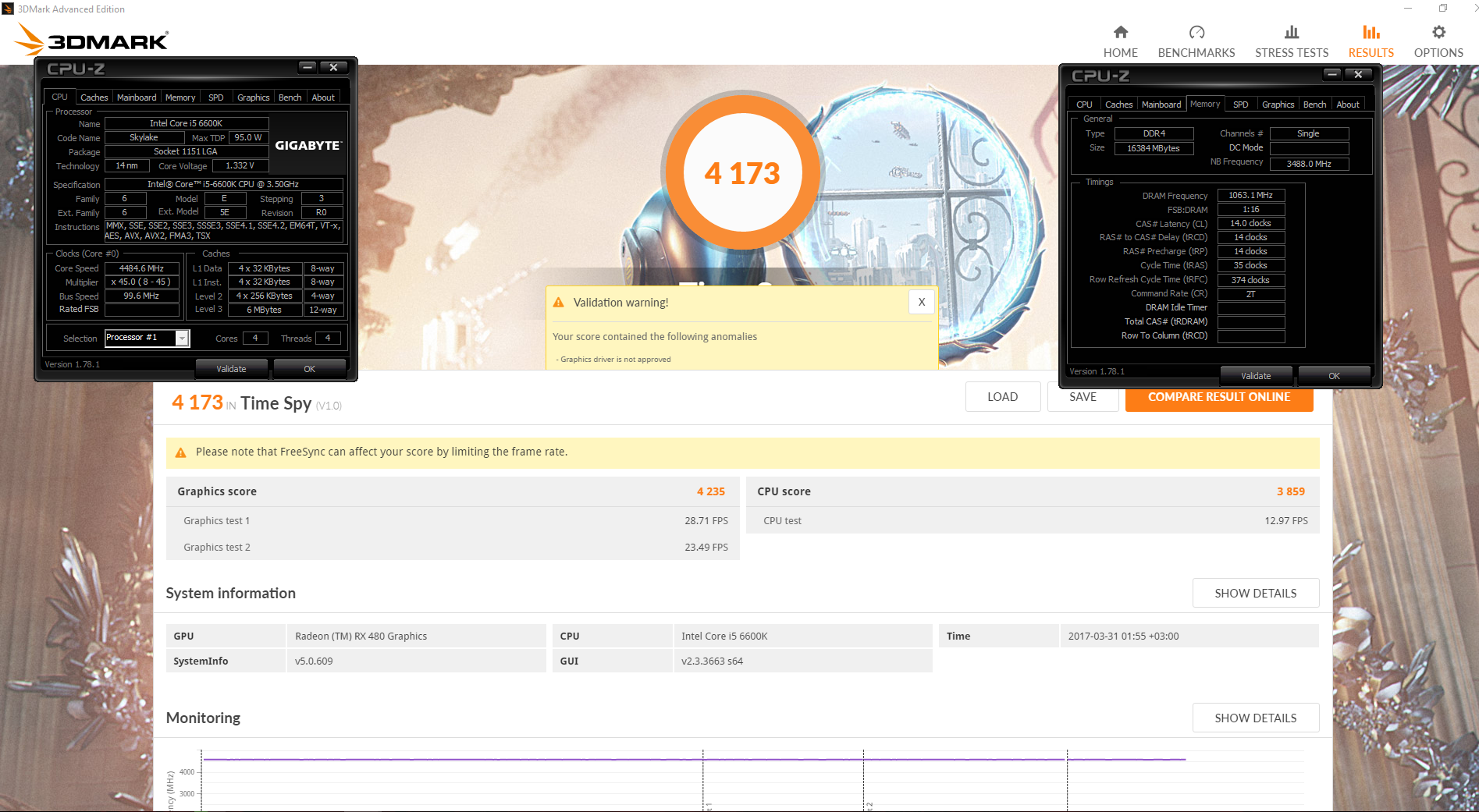Screen dimensions: 1479x812
Task: Click the 3DMark title bar app icon
Action: point(8,9)
